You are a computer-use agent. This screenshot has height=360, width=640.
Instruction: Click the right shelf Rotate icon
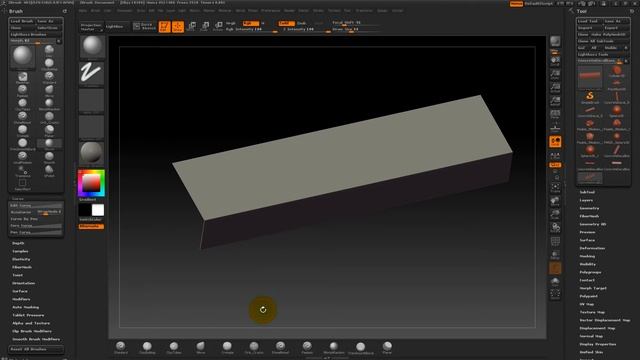click(555, 228)
